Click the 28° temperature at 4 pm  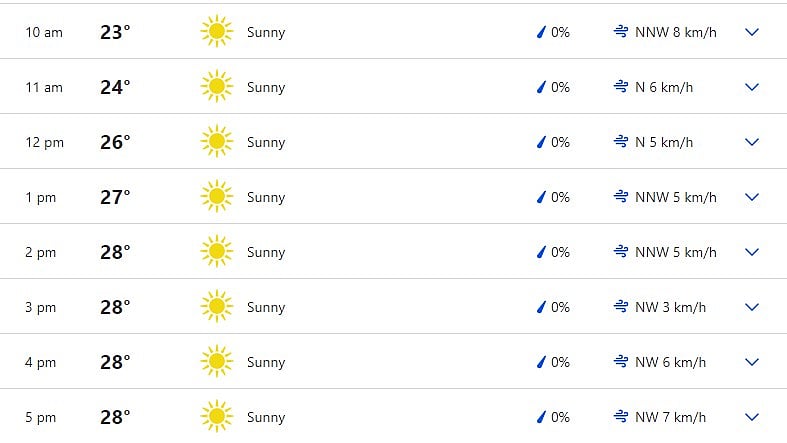115,362
